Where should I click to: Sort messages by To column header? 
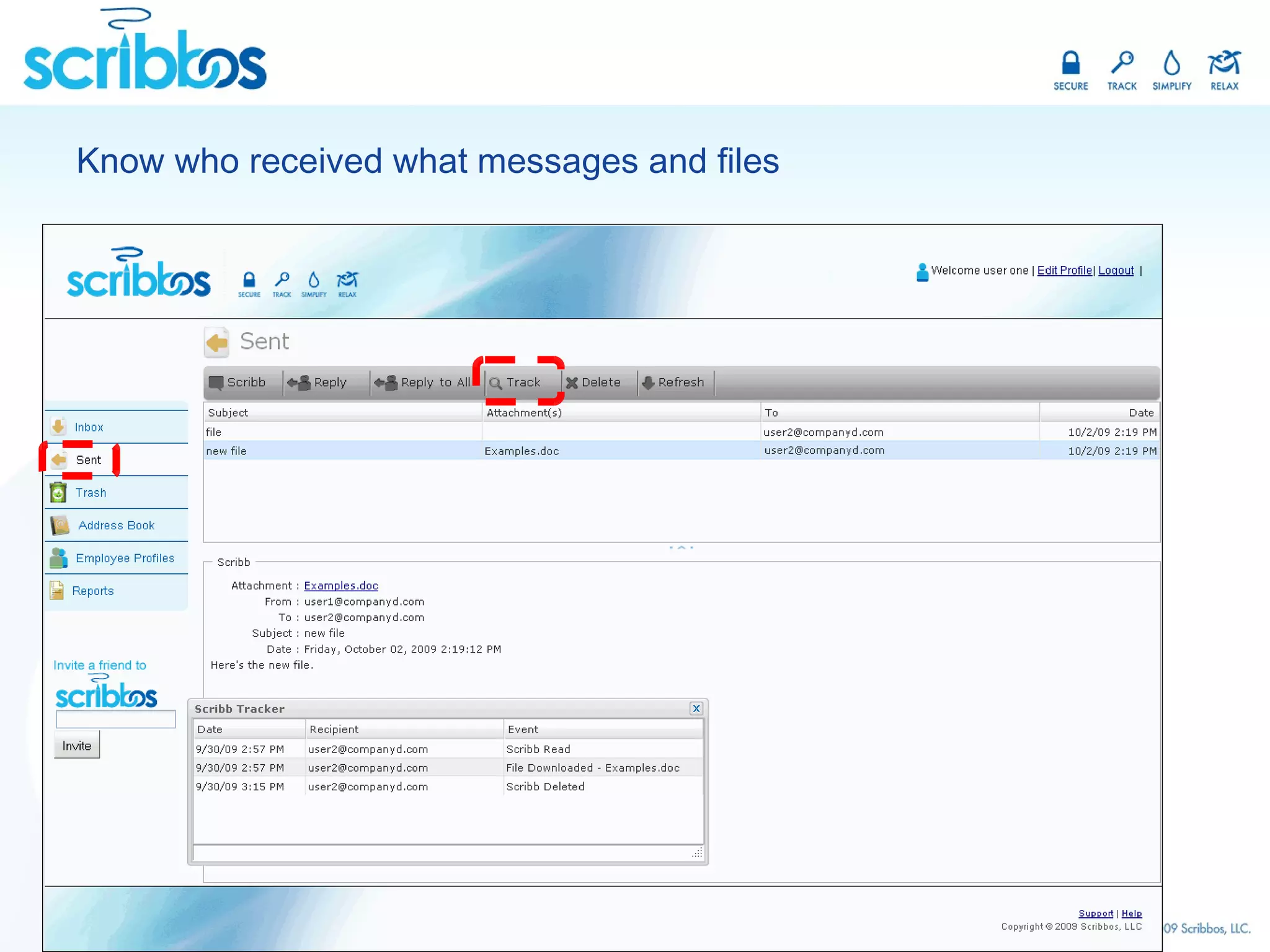tap(900, 413)
